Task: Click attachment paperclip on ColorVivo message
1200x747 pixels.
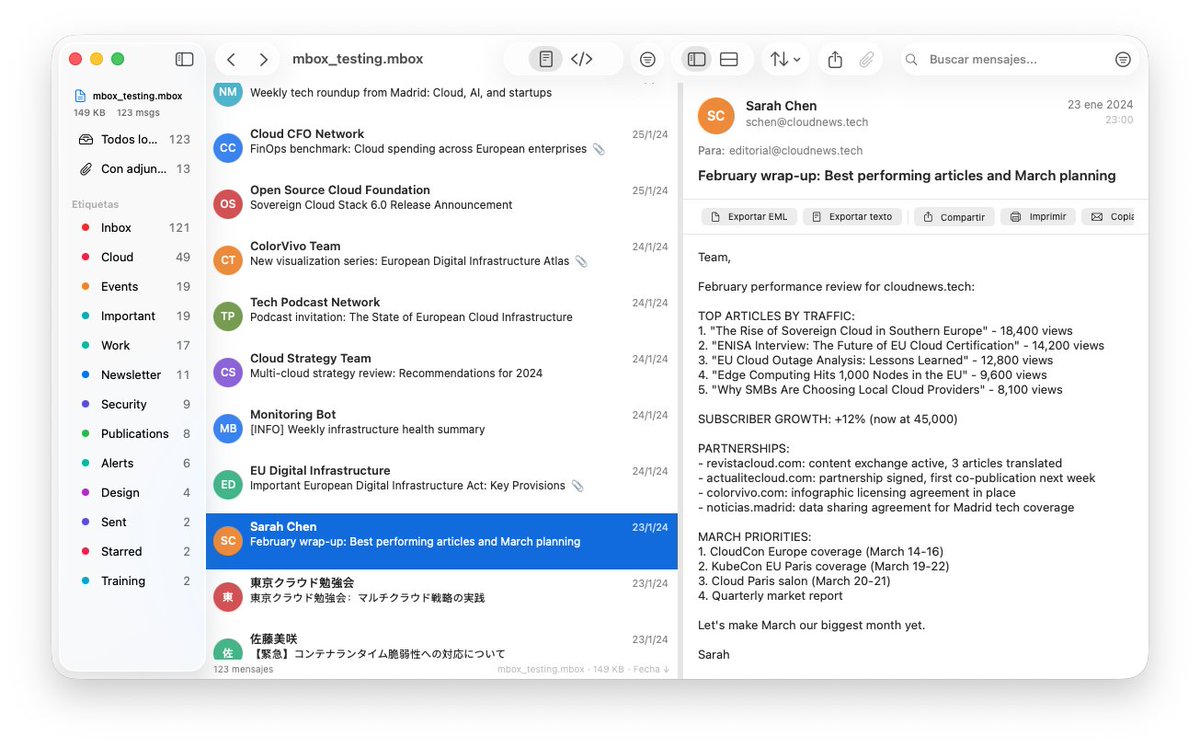Action: (581, 261)
